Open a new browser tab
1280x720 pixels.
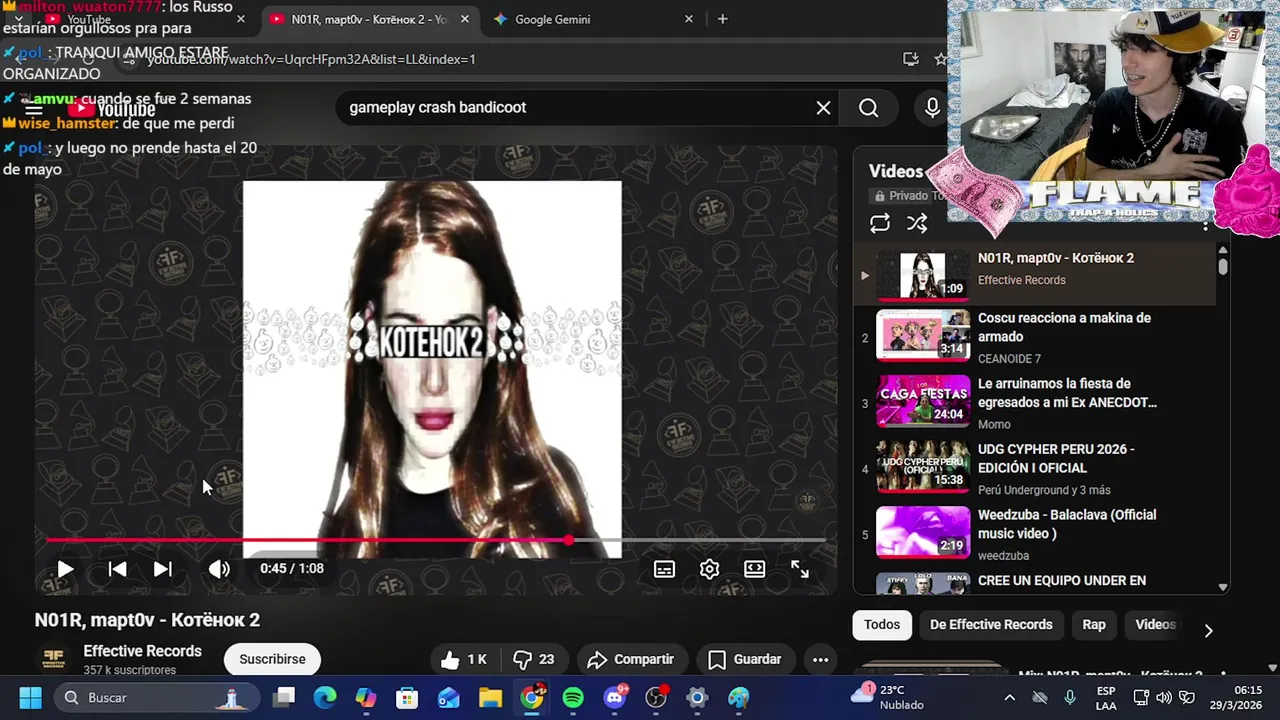[x=722, y=19]
